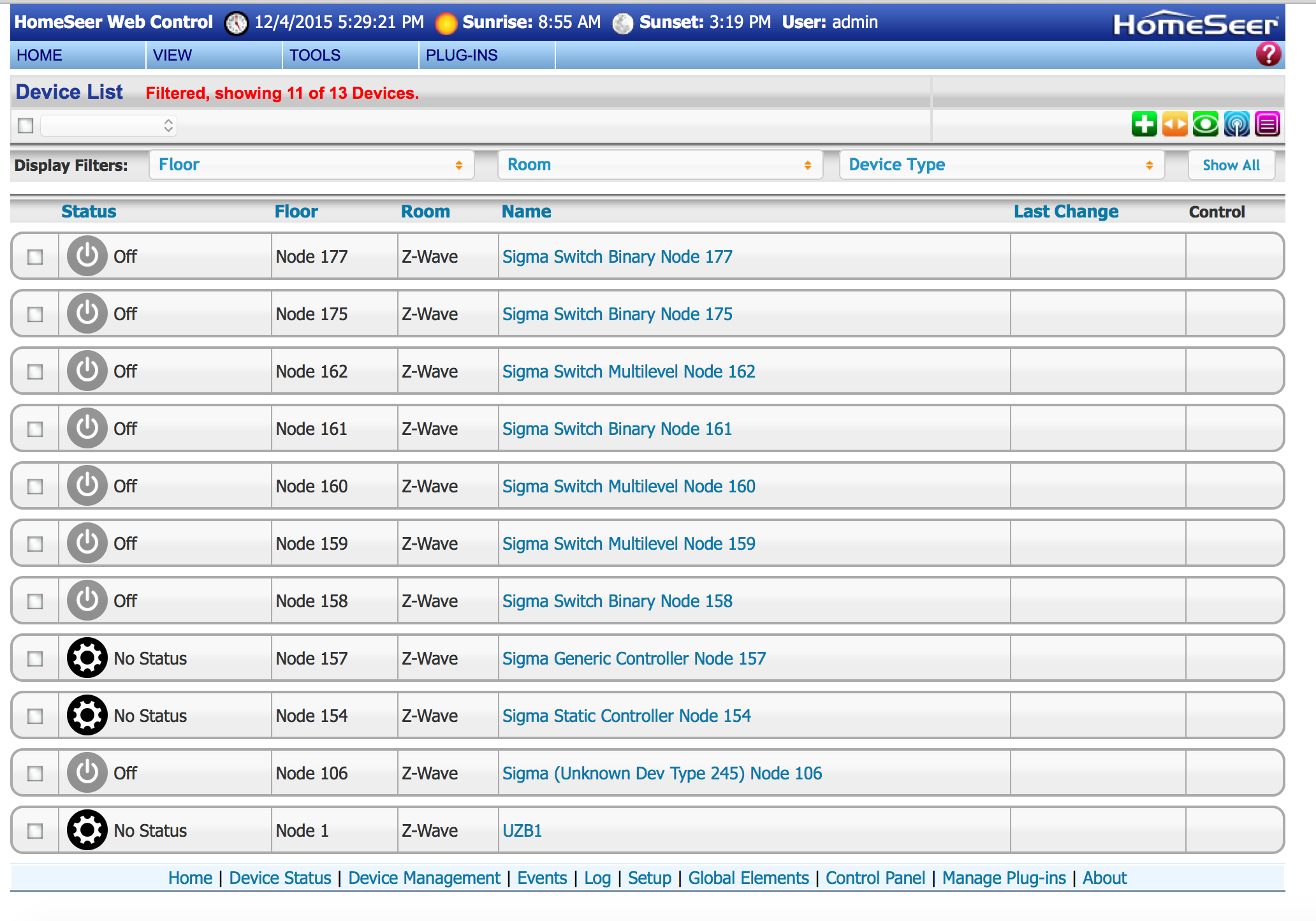1316x921 pixels.
Task: Open the Device Type filter dropdown
Action: pyautogui.click(x=1002, y=165)
